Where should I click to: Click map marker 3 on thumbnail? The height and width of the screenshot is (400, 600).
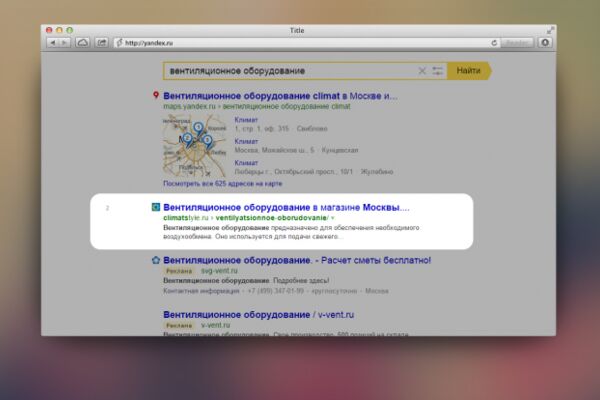(207, 142)
